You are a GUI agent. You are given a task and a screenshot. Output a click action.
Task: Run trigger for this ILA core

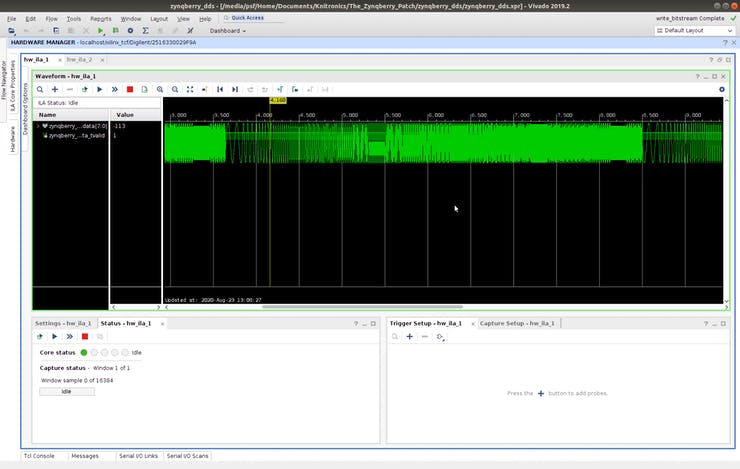tap(99, 89)
